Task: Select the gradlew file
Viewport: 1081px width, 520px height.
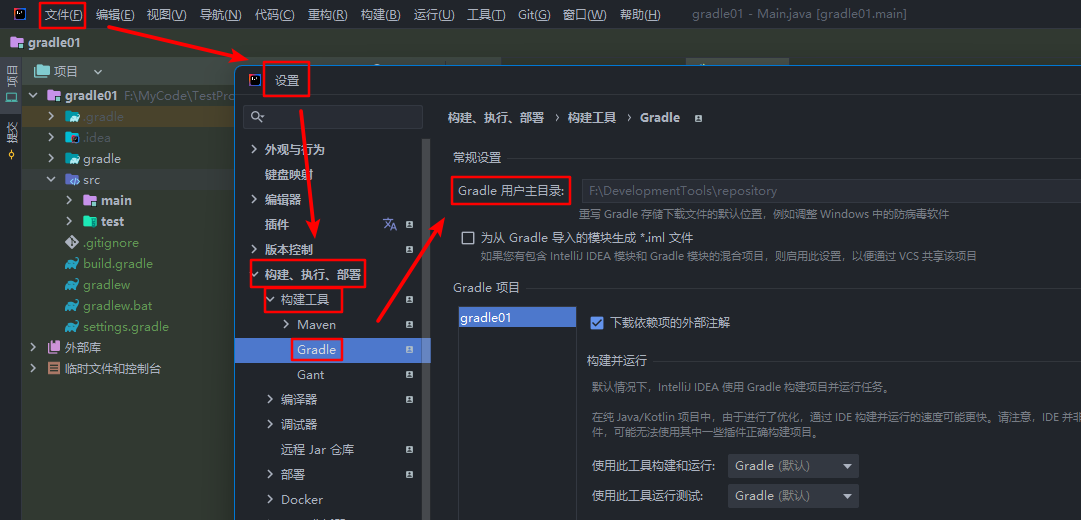Action: pos(106,285)
